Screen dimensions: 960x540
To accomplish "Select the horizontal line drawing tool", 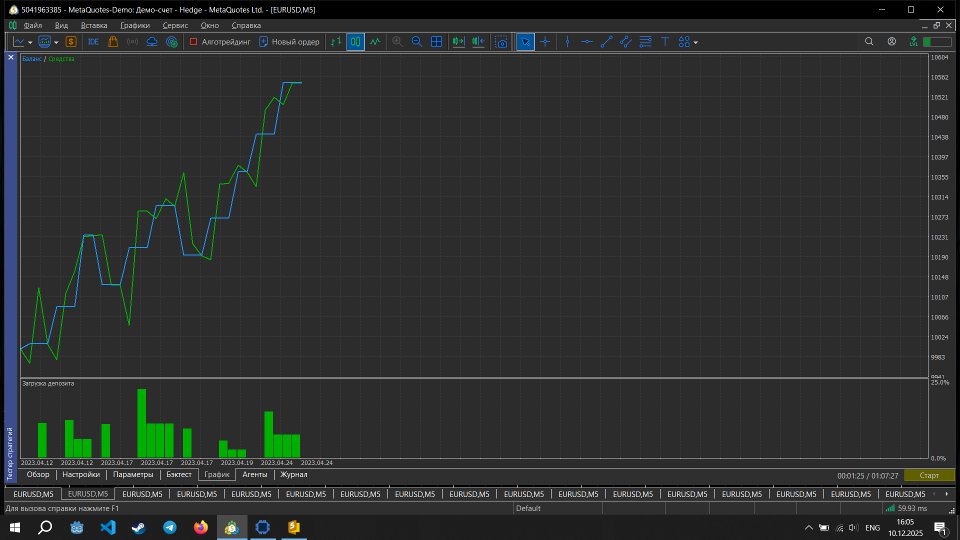I will coord(587,42).
